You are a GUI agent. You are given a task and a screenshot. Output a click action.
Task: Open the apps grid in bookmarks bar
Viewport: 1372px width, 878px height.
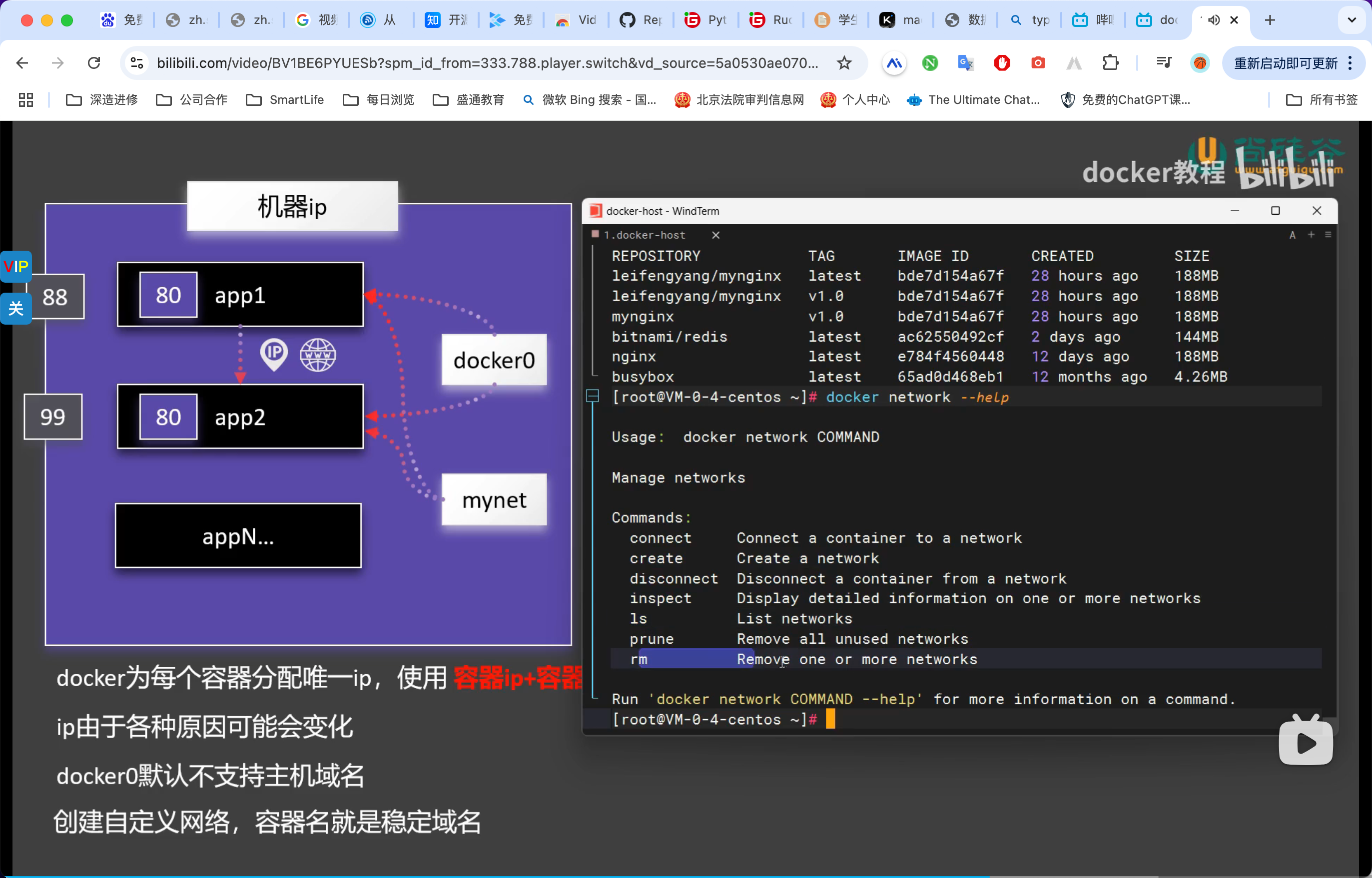click(x=25, y=100)
